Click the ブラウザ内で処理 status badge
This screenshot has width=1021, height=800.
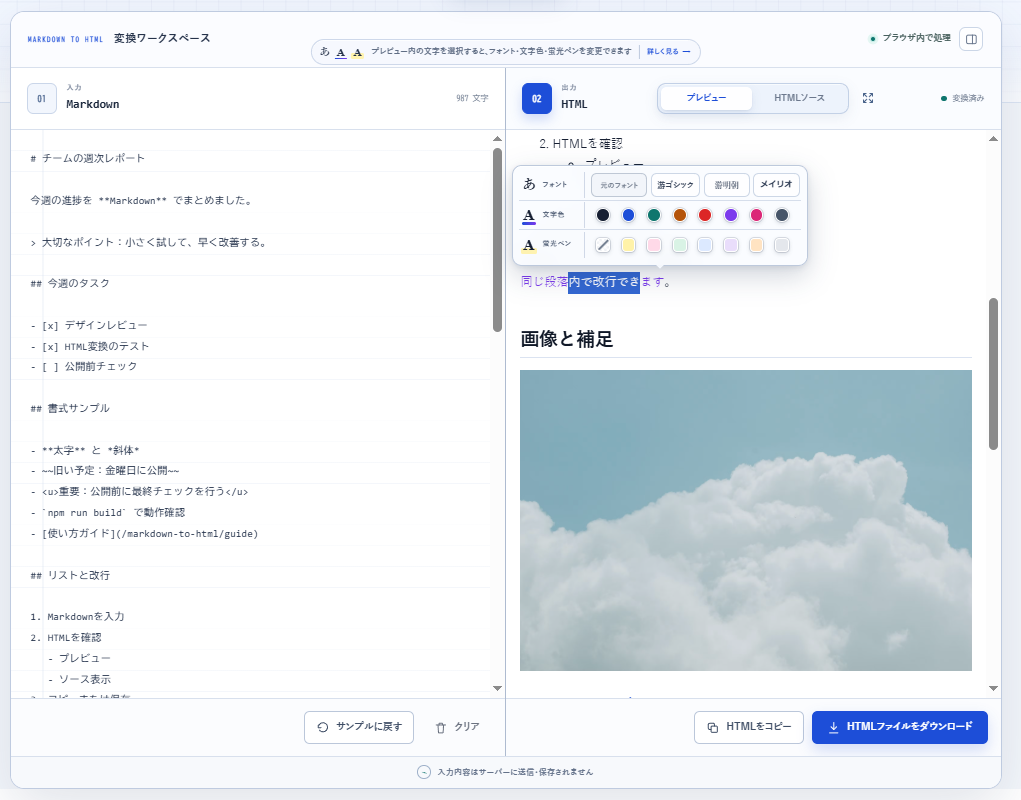click(910, 38)
